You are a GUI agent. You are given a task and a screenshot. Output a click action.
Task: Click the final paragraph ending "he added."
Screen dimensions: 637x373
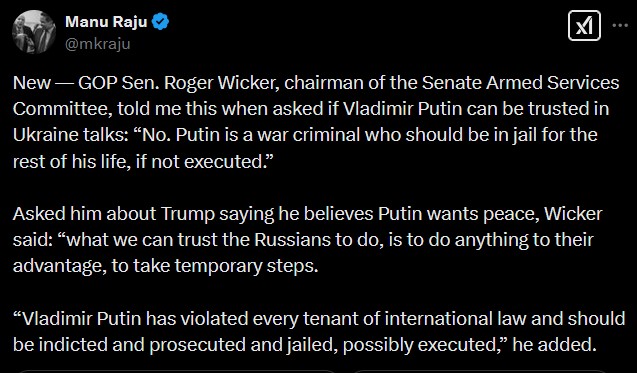[x=319, y=331]
